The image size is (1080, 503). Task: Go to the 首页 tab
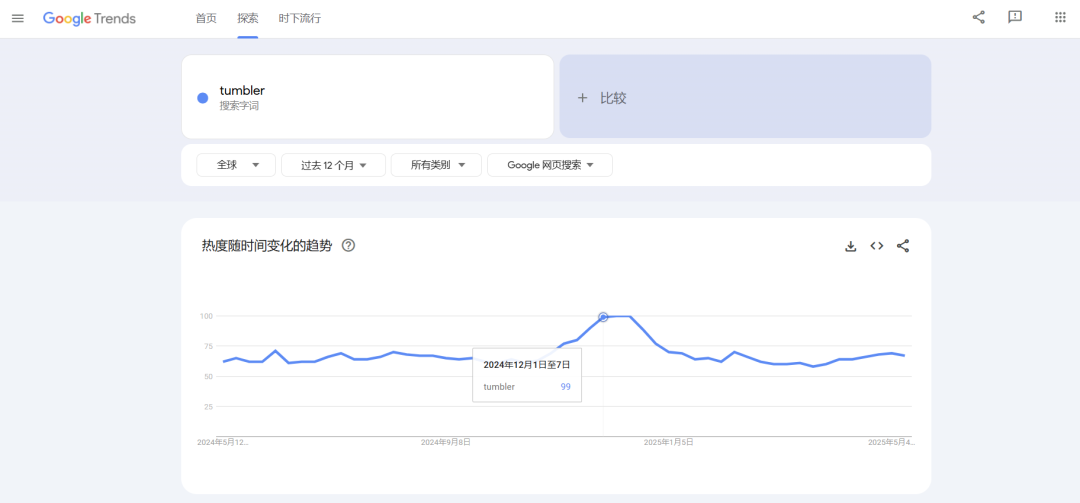pyautogui.click(x=206, y=19)
